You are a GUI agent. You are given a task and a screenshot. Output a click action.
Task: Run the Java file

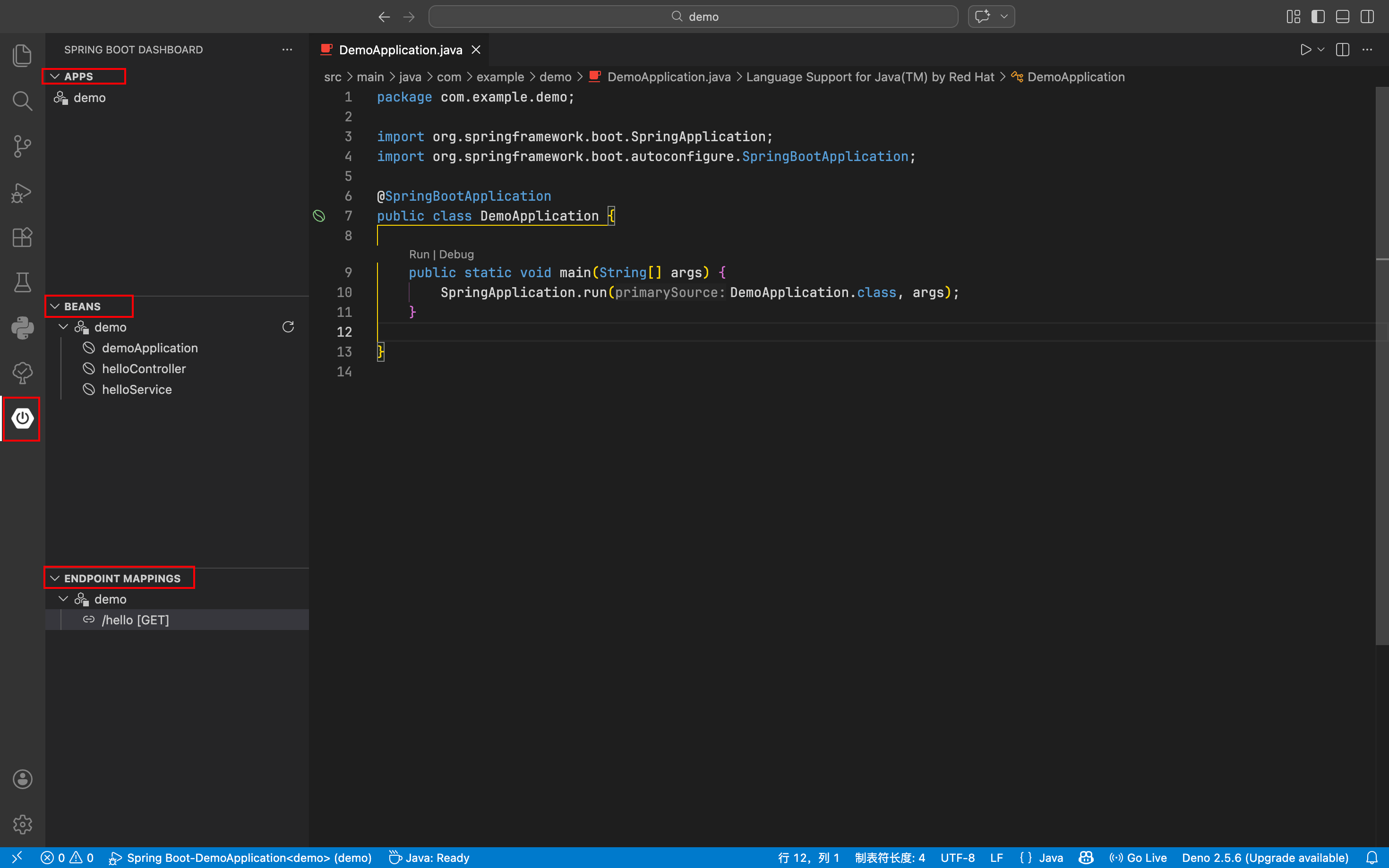[1306, 50]
